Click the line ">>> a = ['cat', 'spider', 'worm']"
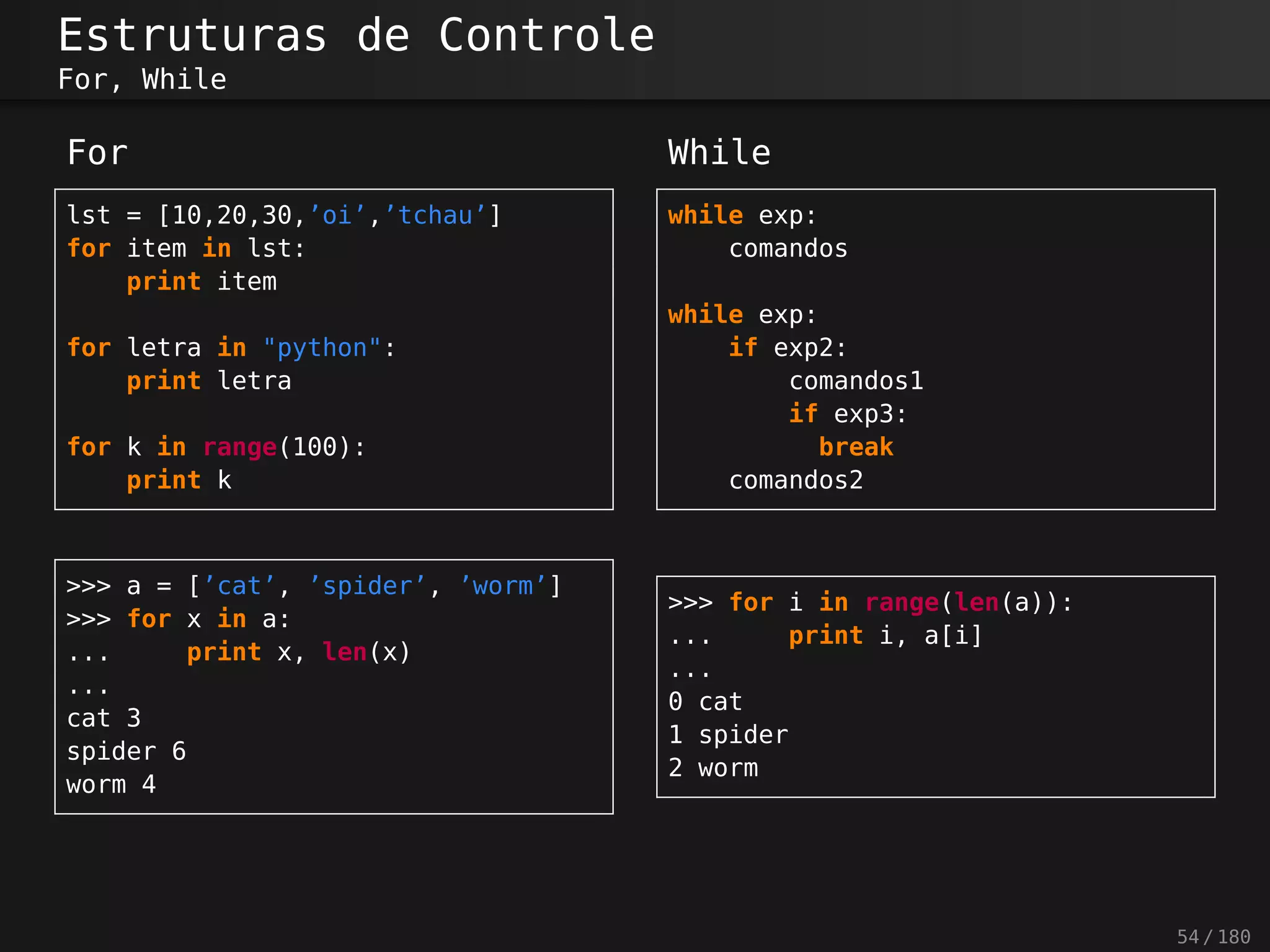1270x952 pixels. point(314,586)
